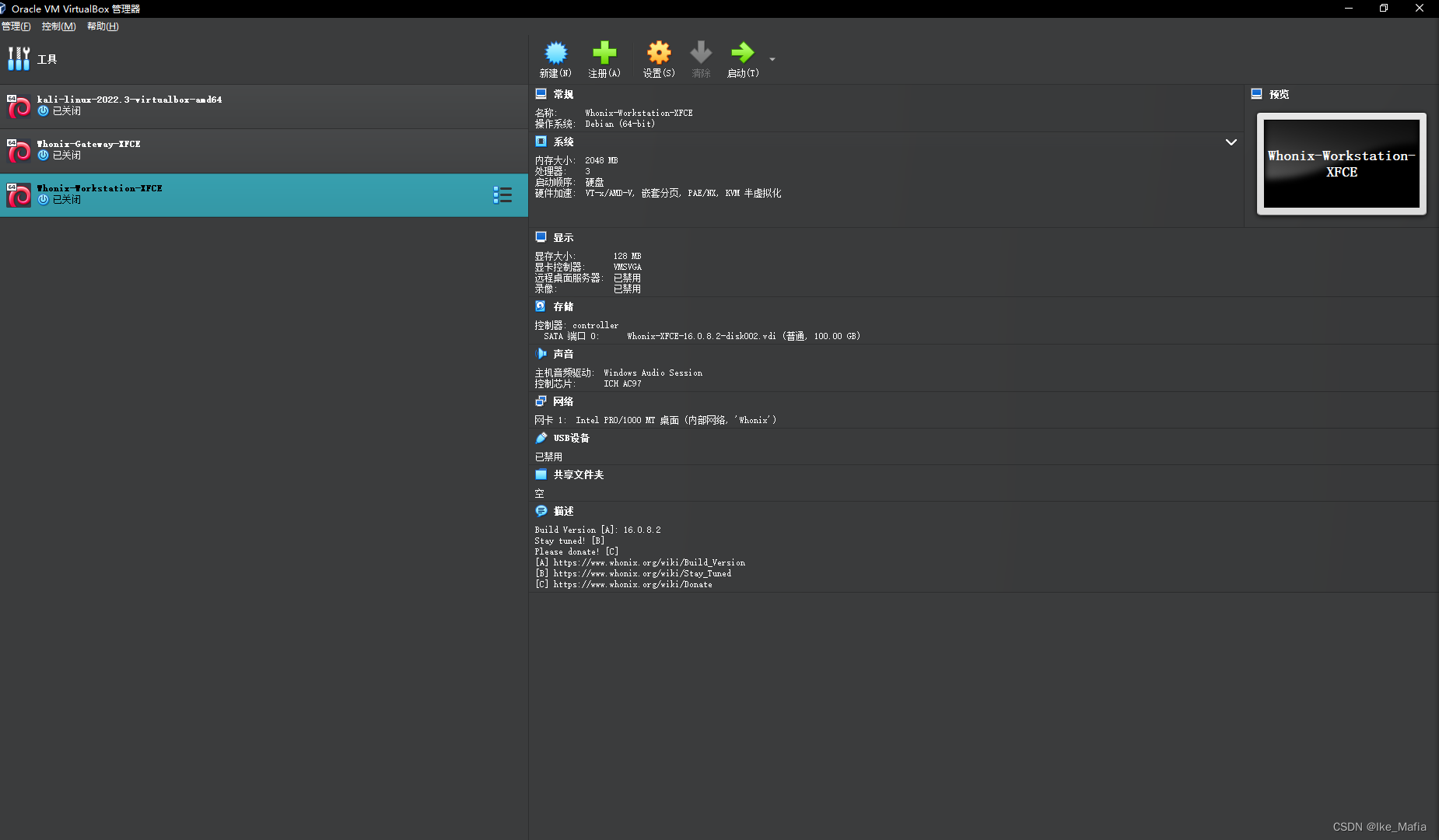Image resolution: width=1439 pixels, height=840 pixels.
Task: Click the power status icon under Whonix-Workstation-XFCE
Action: pos(44,199)
